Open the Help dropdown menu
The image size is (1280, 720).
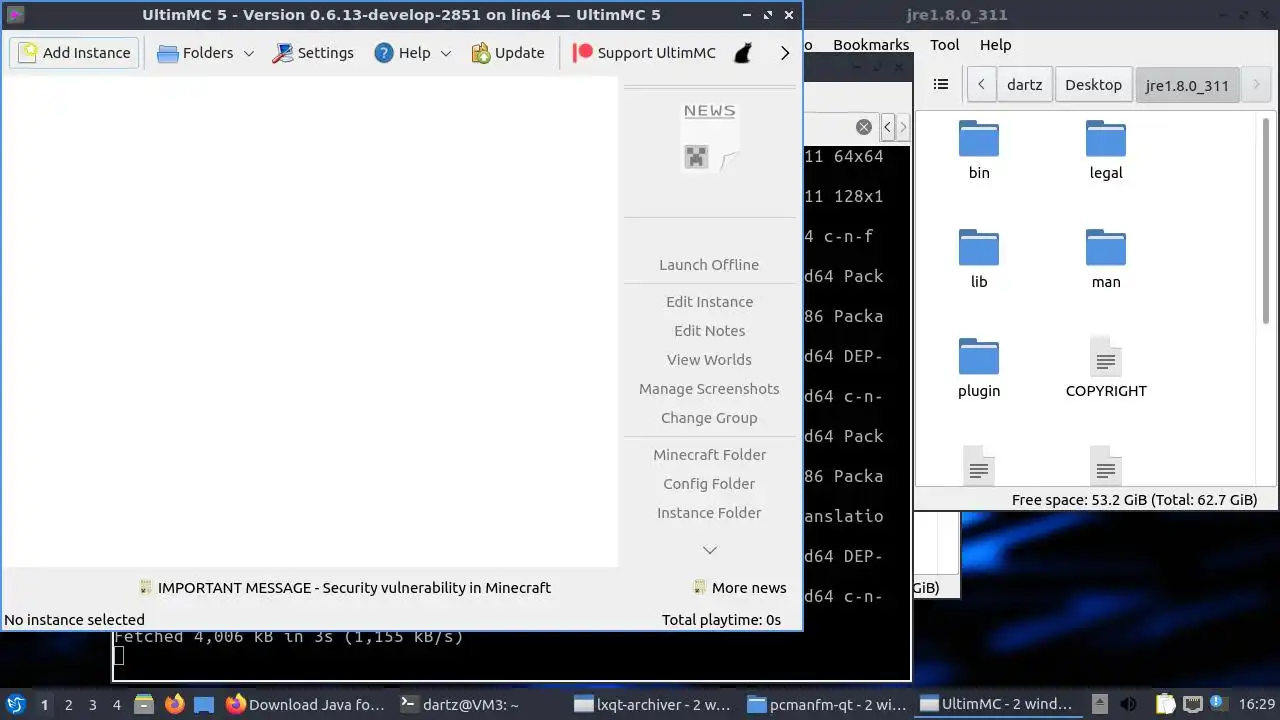click(413, 53)
